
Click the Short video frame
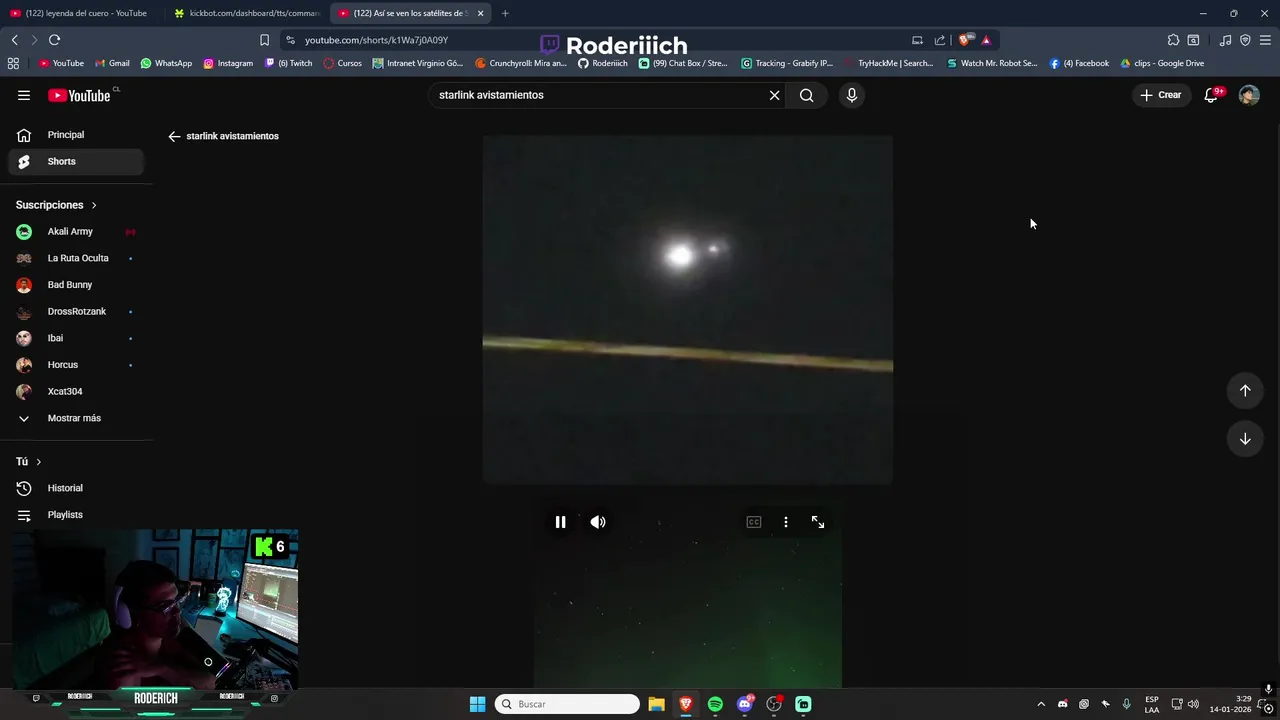coord(688,310)
